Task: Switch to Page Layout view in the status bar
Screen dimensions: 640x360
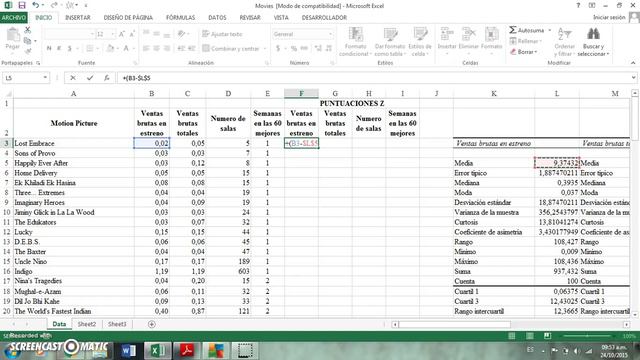Action: pyautogui.click(x=530, y=336)
